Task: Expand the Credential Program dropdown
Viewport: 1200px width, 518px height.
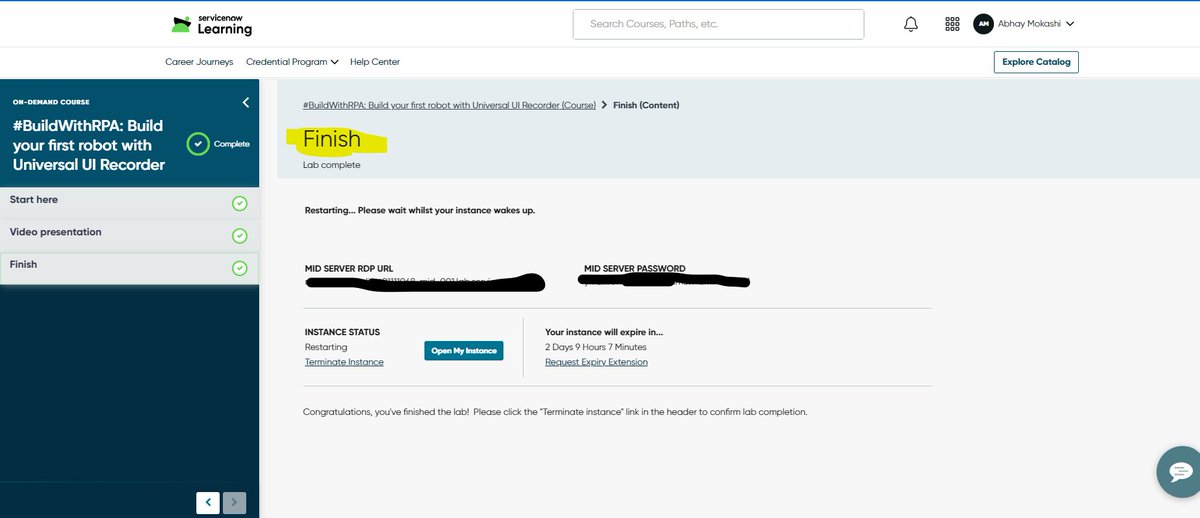Action: 292,62
